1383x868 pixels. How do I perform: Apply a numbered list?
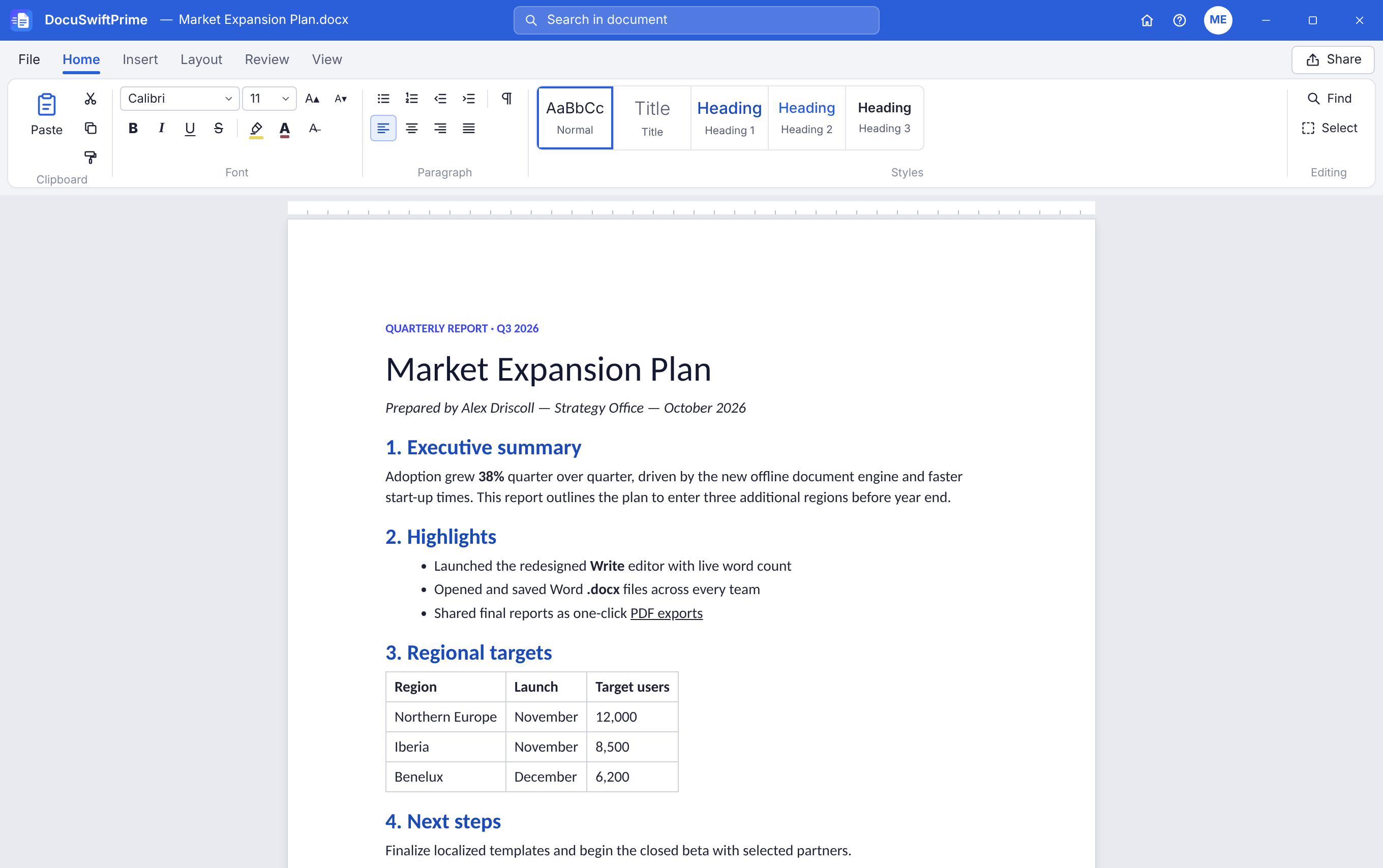tap(412, 99)
